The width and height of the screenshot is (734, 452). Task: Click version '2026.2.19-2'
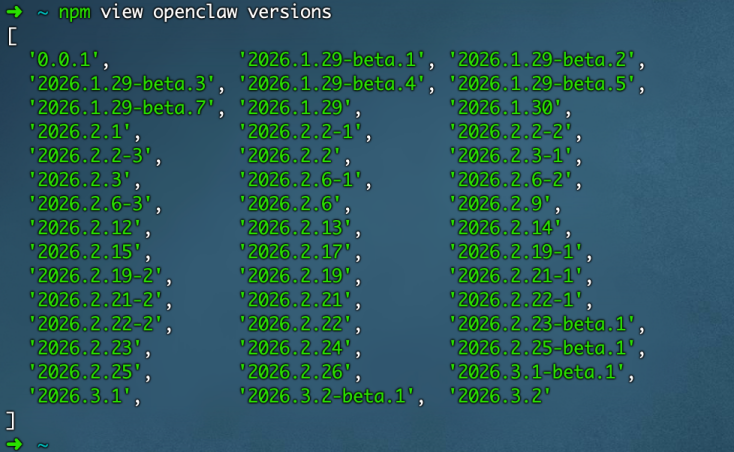(x=95, y=276)
